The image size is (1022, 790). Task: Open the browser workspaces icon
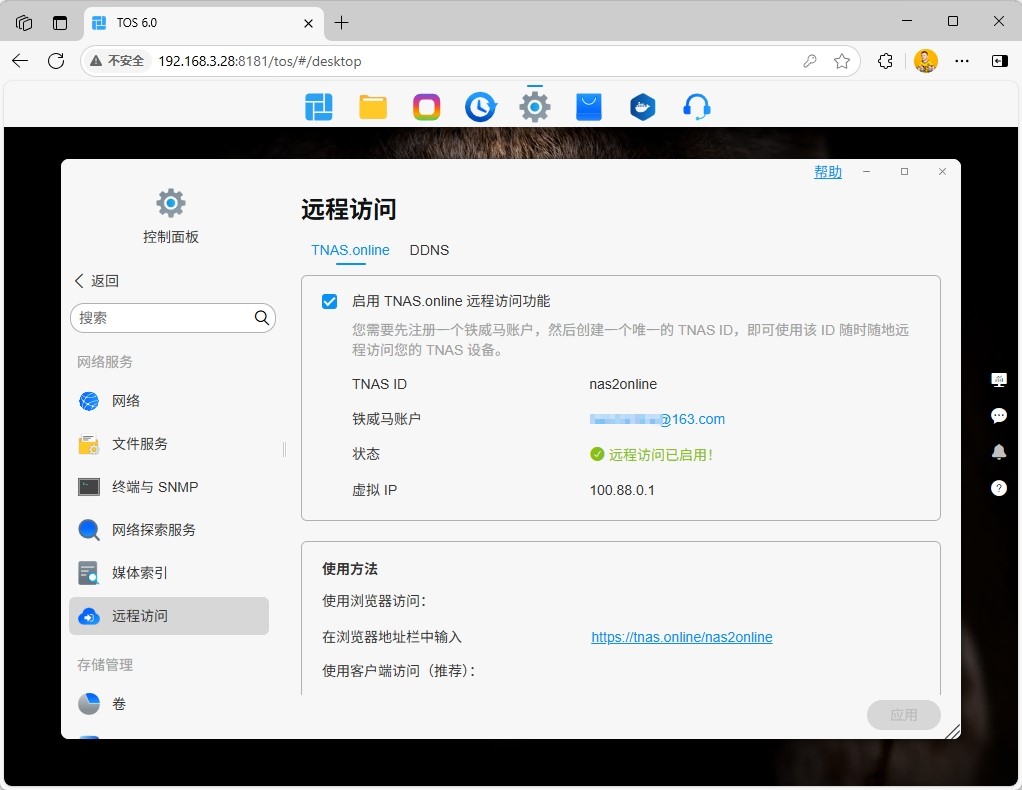[x=24, y=23]
